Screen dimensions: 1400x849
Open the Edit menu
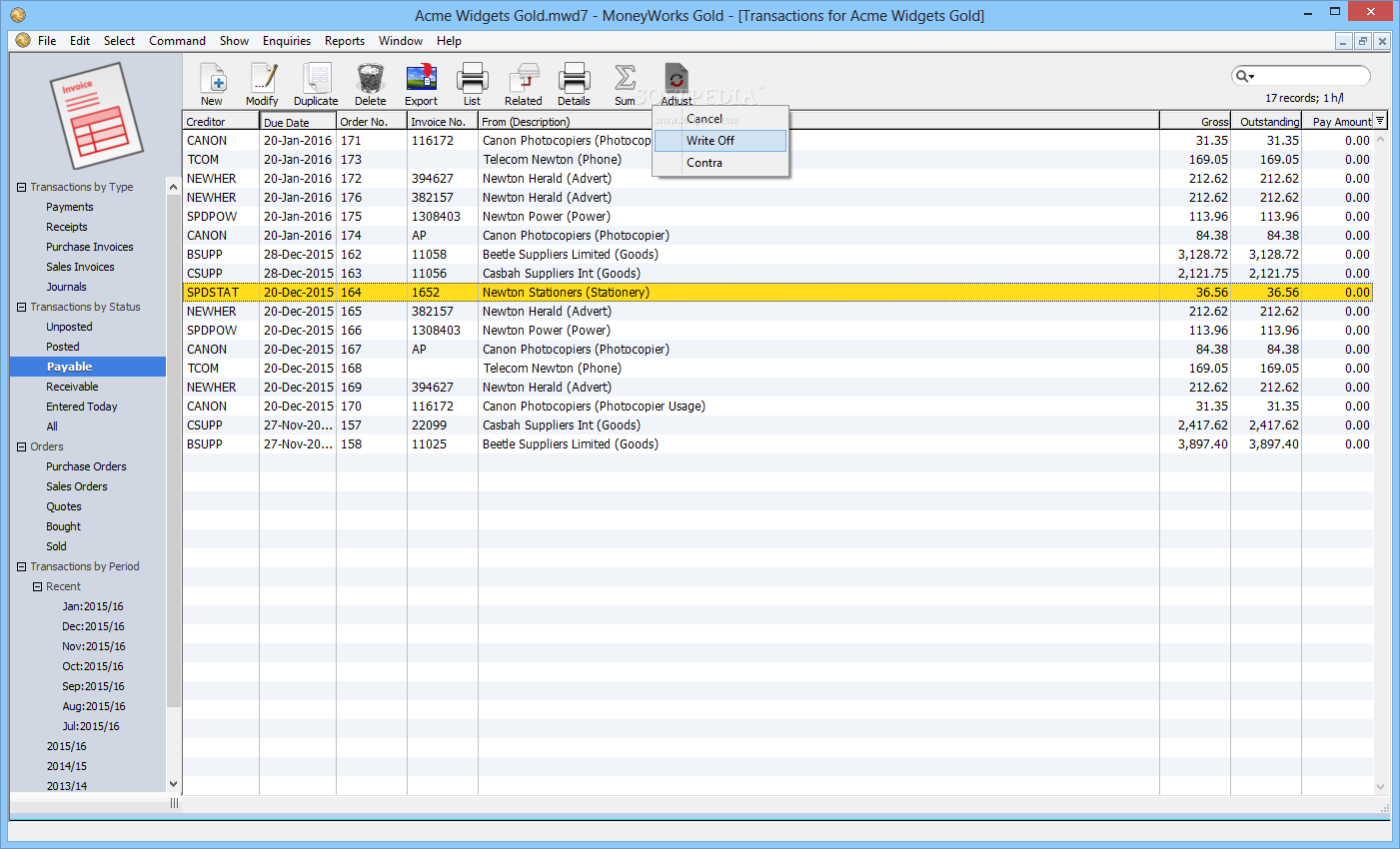click(80, 41)
